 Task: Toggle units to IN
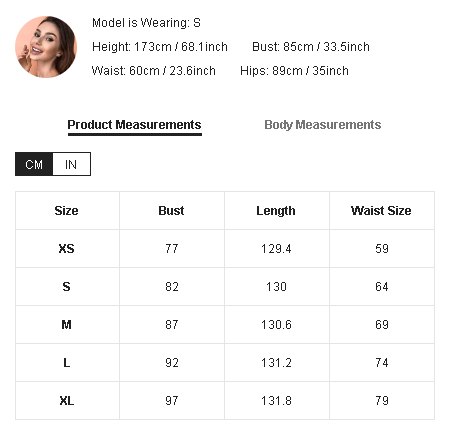click(71, 164)
